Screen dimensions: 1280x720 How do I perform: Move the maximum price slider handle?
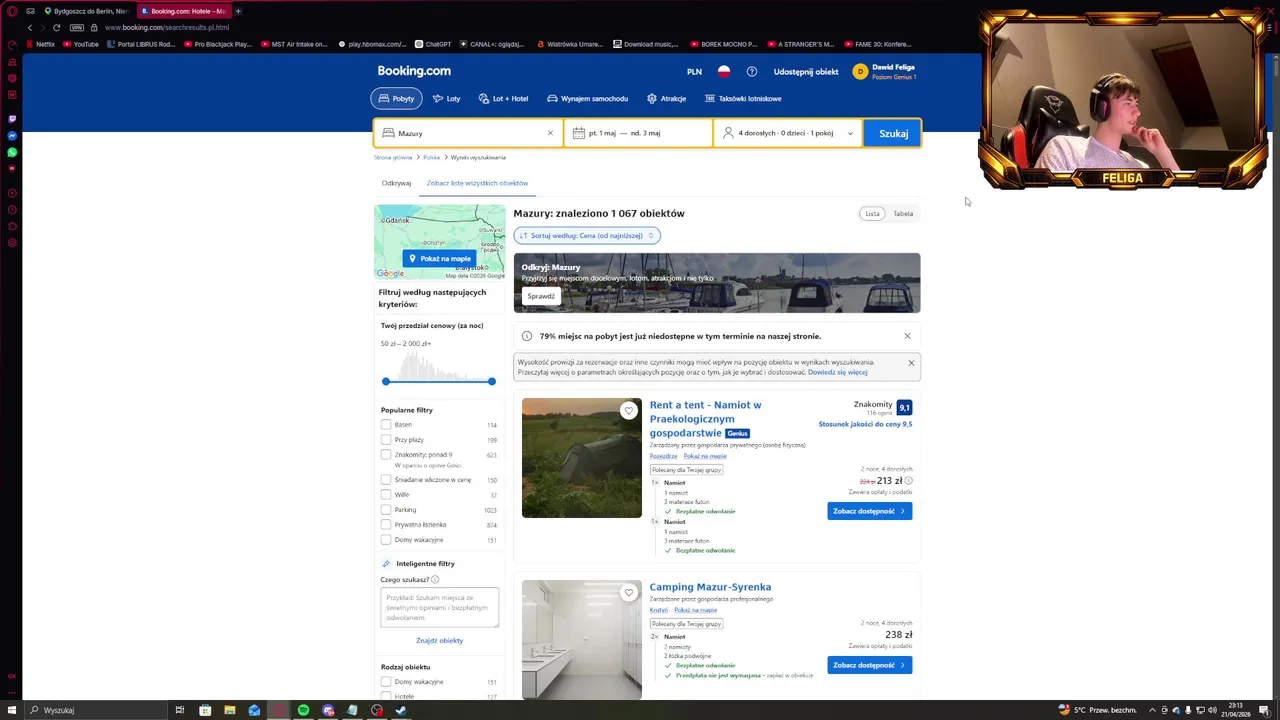click(x=492, y=381)
